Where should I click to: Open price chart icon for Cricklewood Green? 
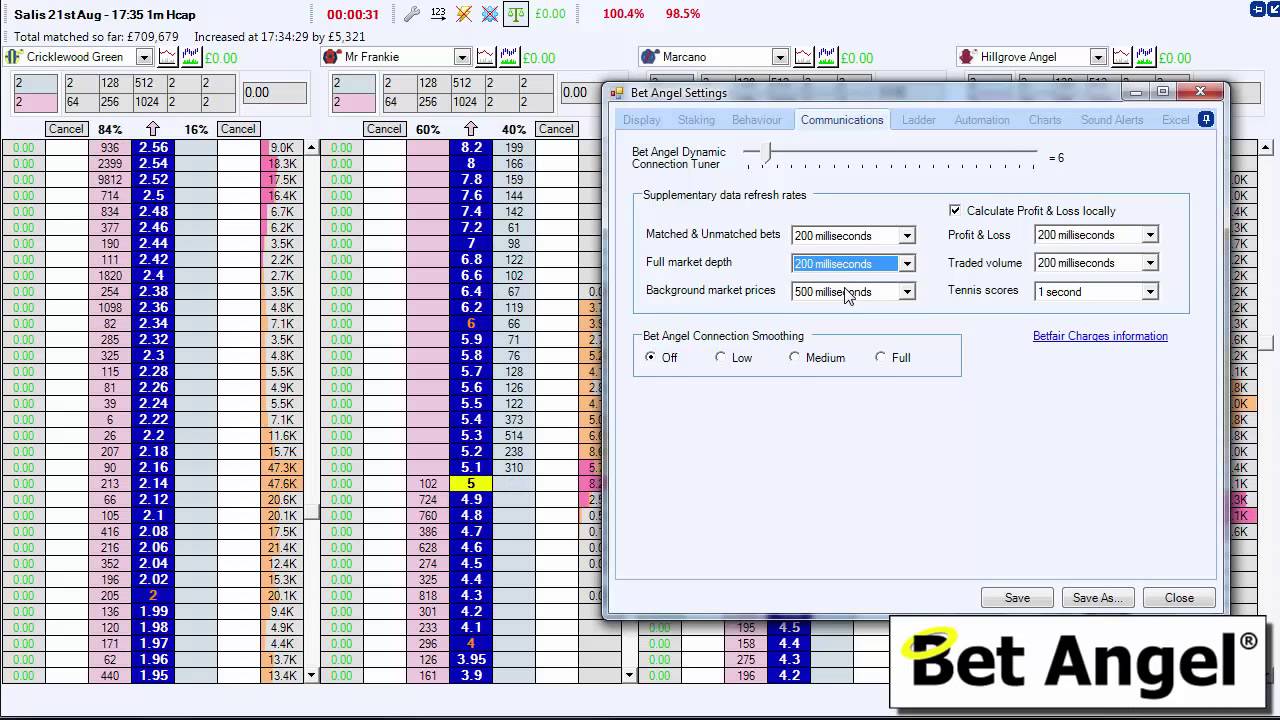pyautogui.click(x=167, y=57)
